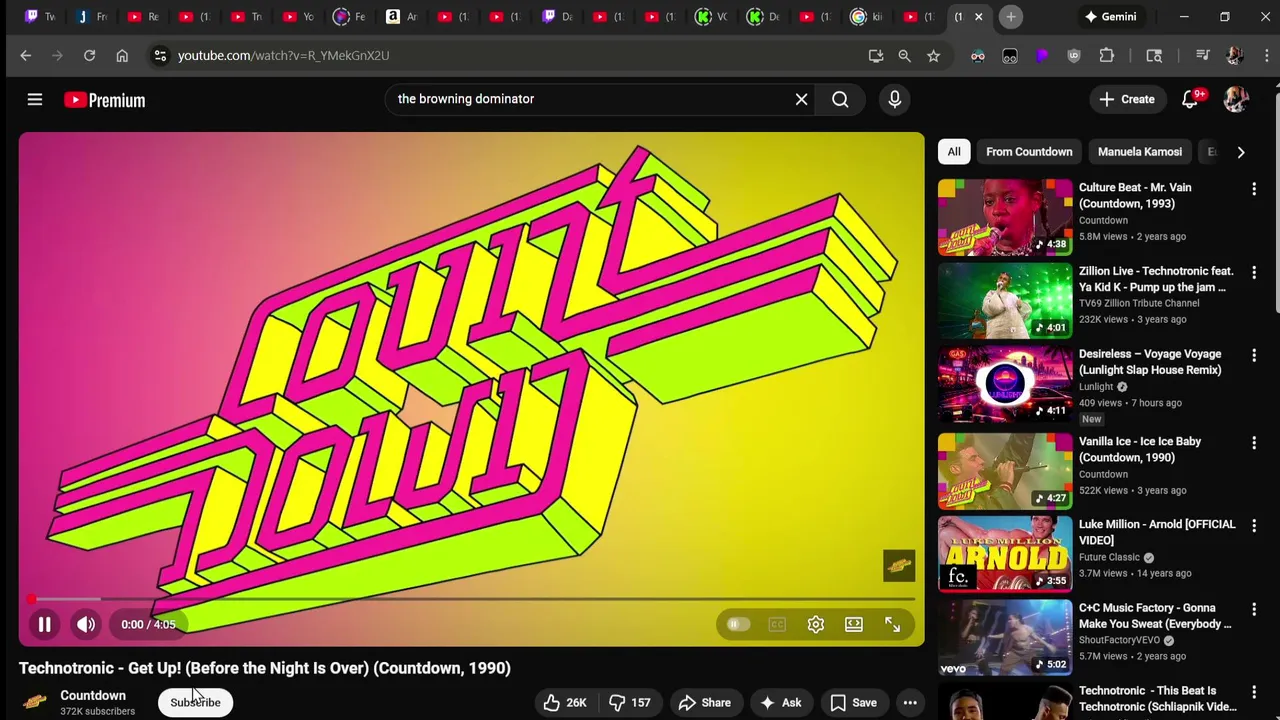The image size is (1280, 720).
Task: Bookmark this page star
Action: tap(933, 56)
